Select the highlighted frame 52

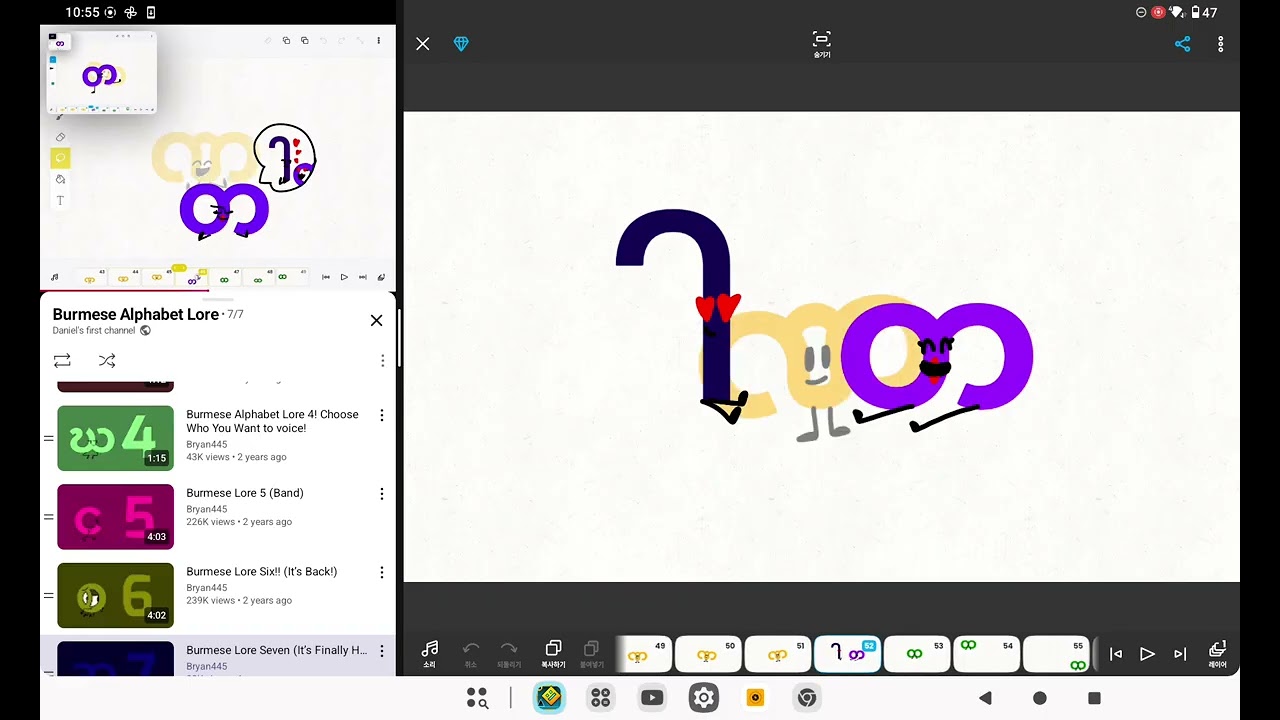(x=847, y=654)
